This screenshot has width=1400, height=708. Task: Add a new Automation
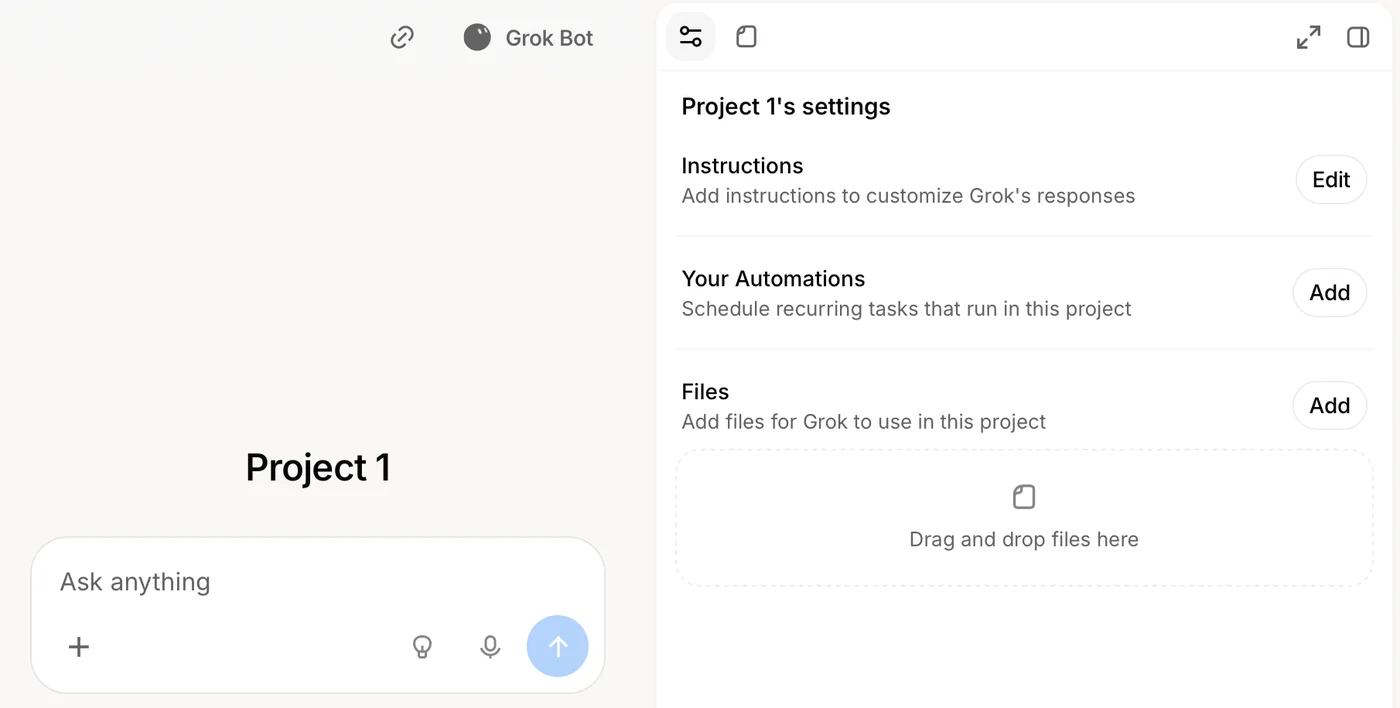click(1330, 293)
